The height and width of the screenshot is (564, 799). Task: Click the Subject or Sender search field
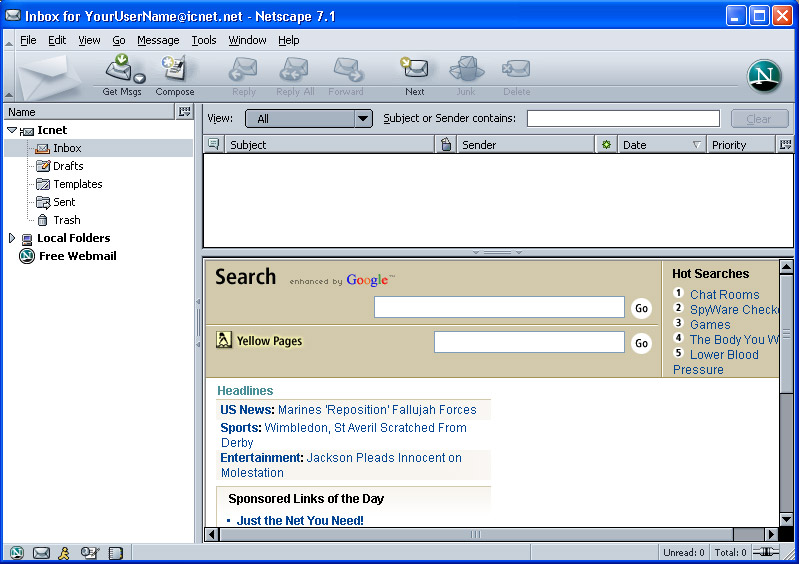tap(622, 119)
